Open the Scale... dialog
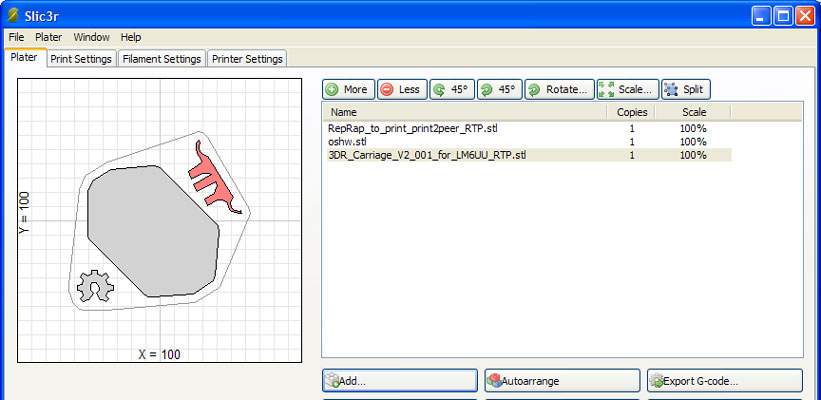Image resolution: width=821 pixels, height=400 pixels. pos(627,89)
